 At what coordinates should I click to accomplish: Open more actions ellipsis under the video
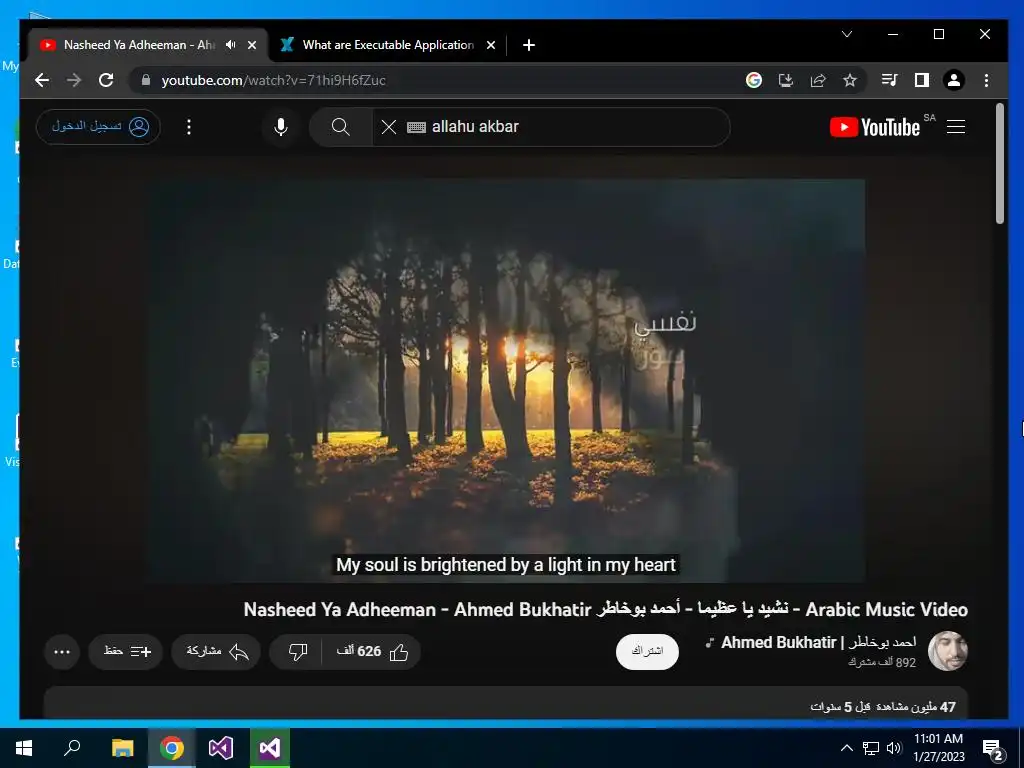[x=62, y=651]
